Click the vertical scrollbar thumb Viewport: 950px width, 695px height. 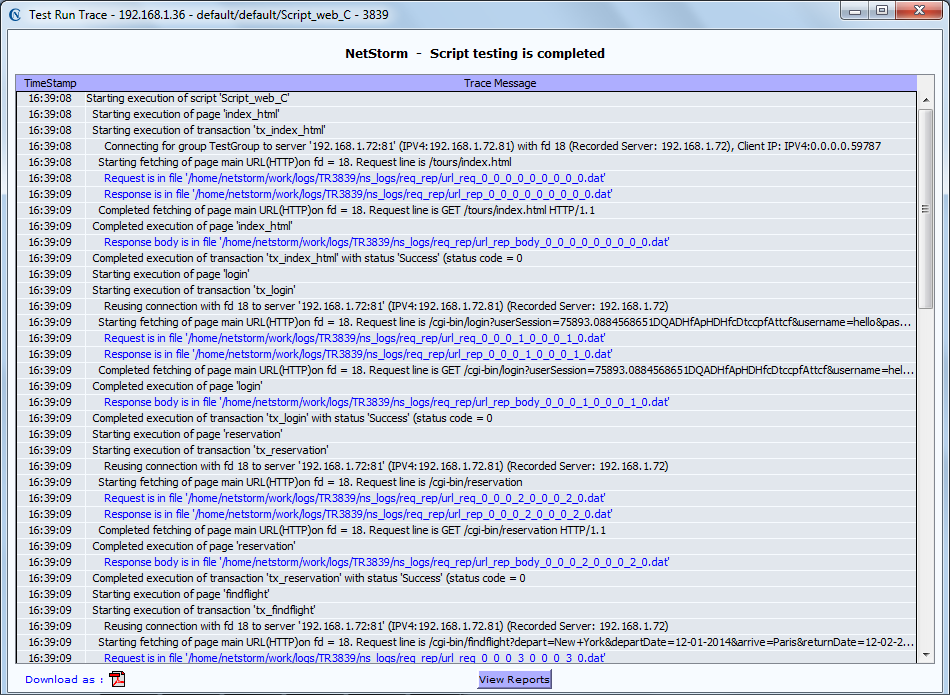[926, 209]
